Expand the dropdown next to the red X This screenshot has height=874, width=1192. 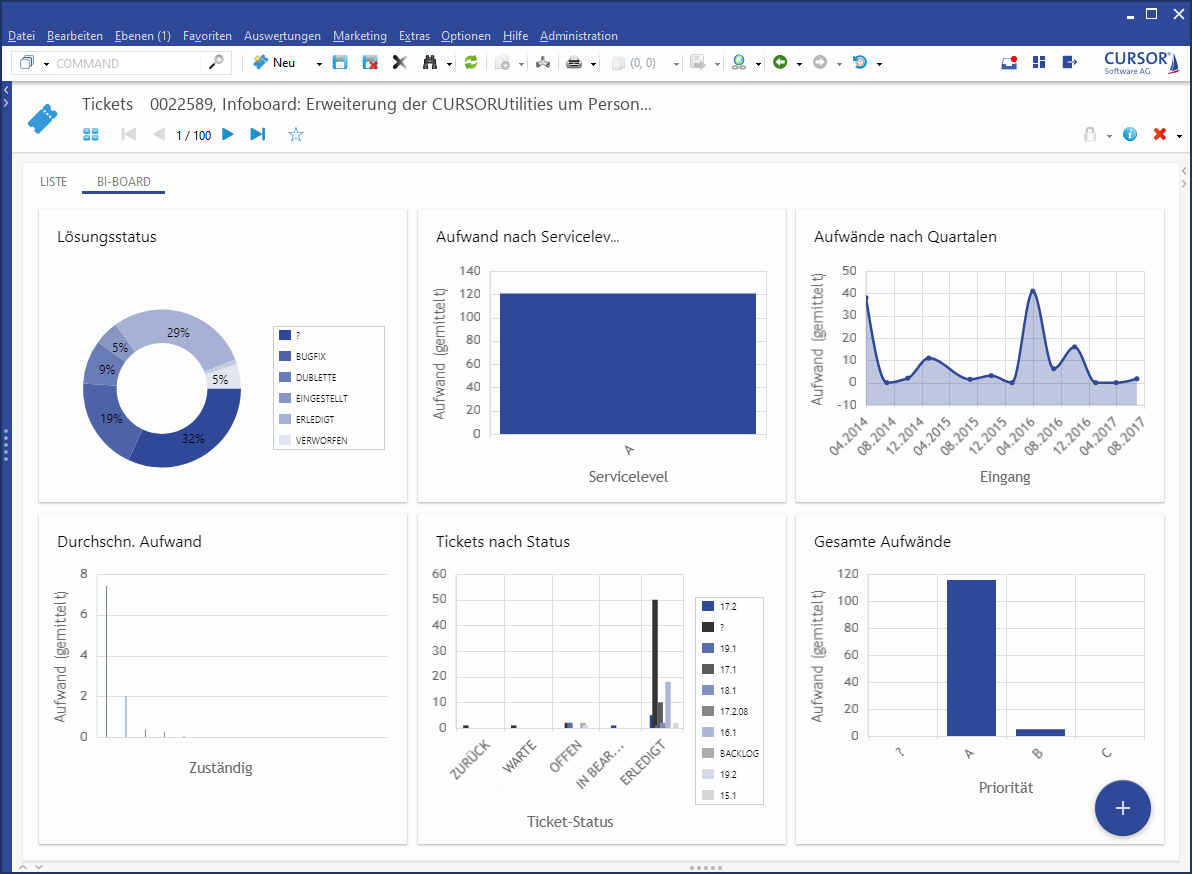1179,136
